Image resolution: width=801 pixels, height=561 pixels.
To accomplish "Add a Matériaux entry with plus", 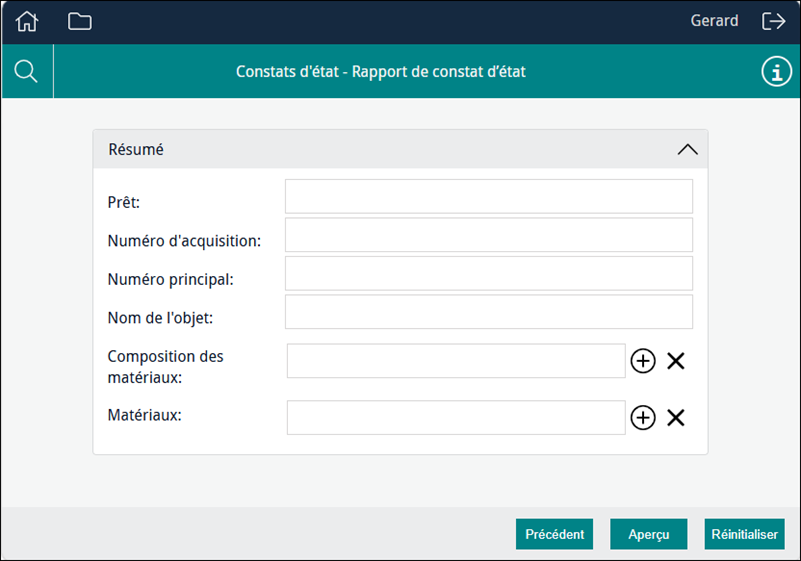I will point(643,418).
